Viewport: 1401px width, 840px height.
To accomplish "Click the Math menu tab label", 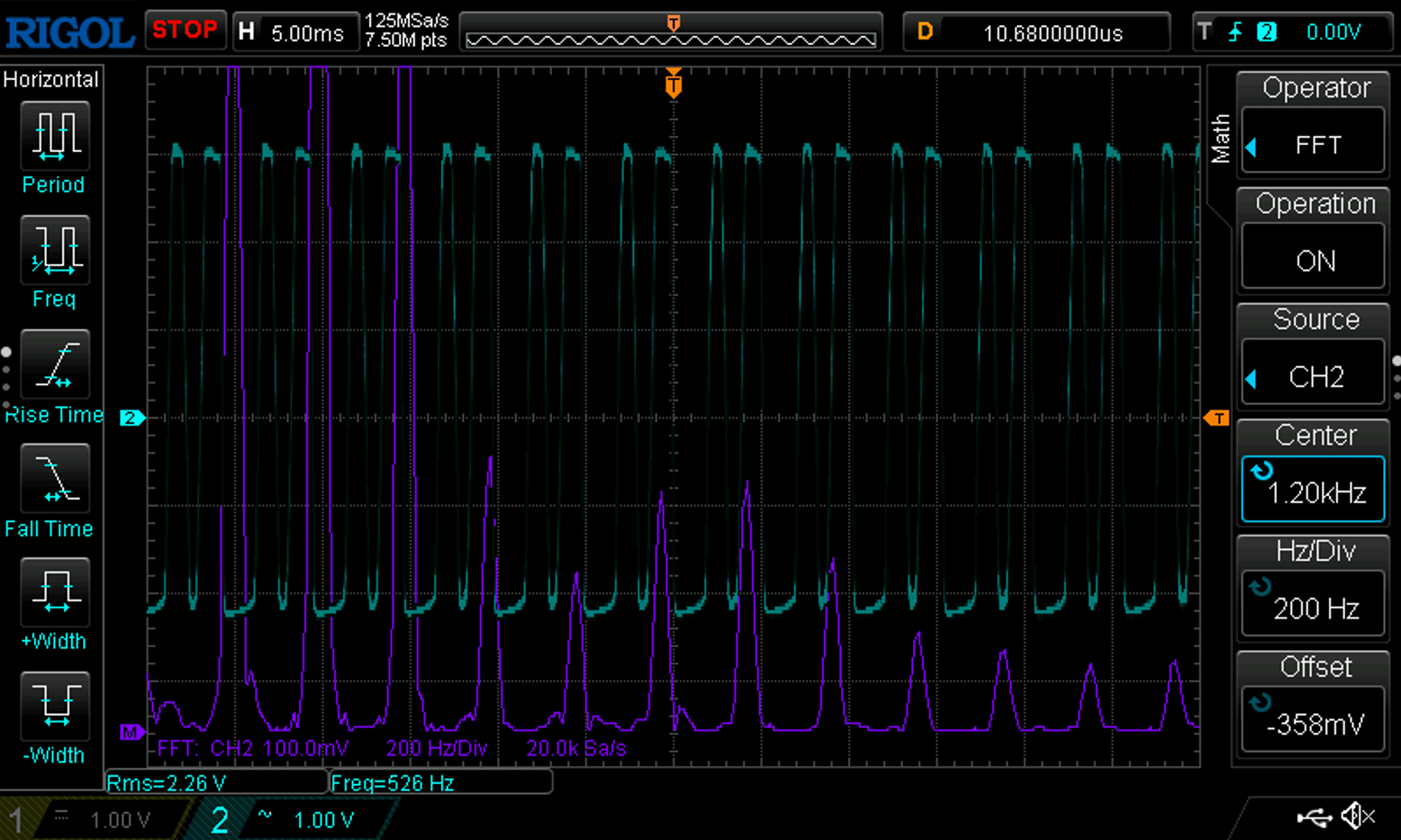I will point(1220,138).
